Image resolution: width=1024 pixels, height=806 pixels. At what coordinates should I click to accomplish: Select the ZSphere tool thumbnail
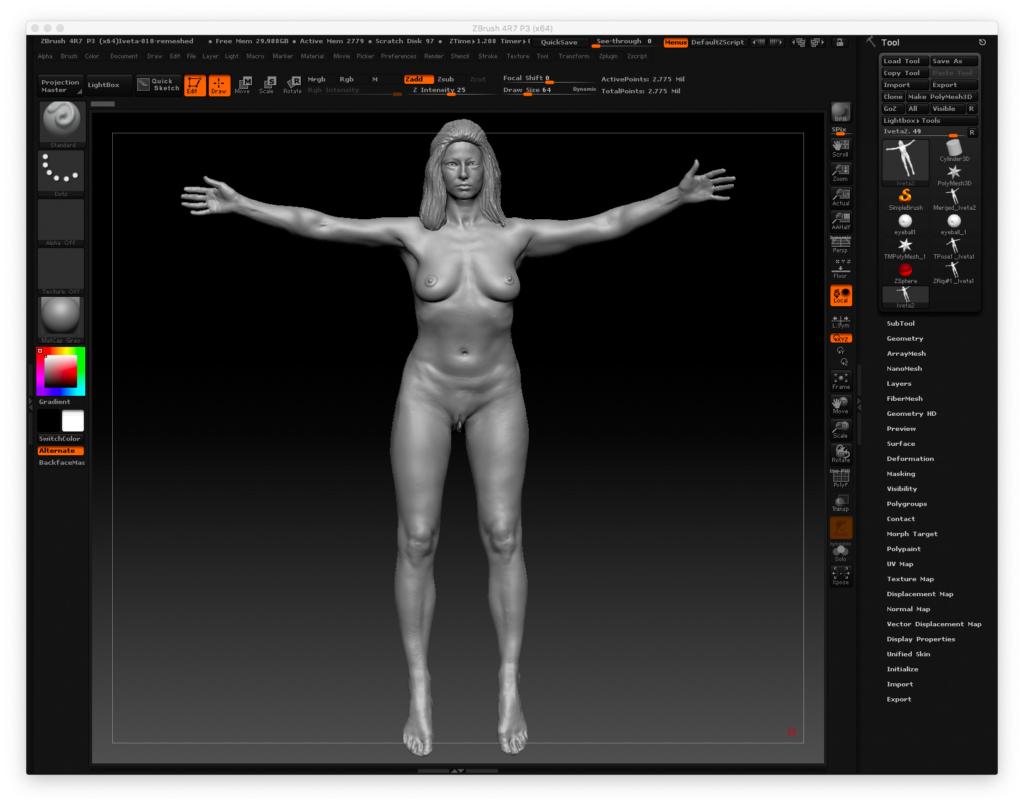tap(905, 271)
